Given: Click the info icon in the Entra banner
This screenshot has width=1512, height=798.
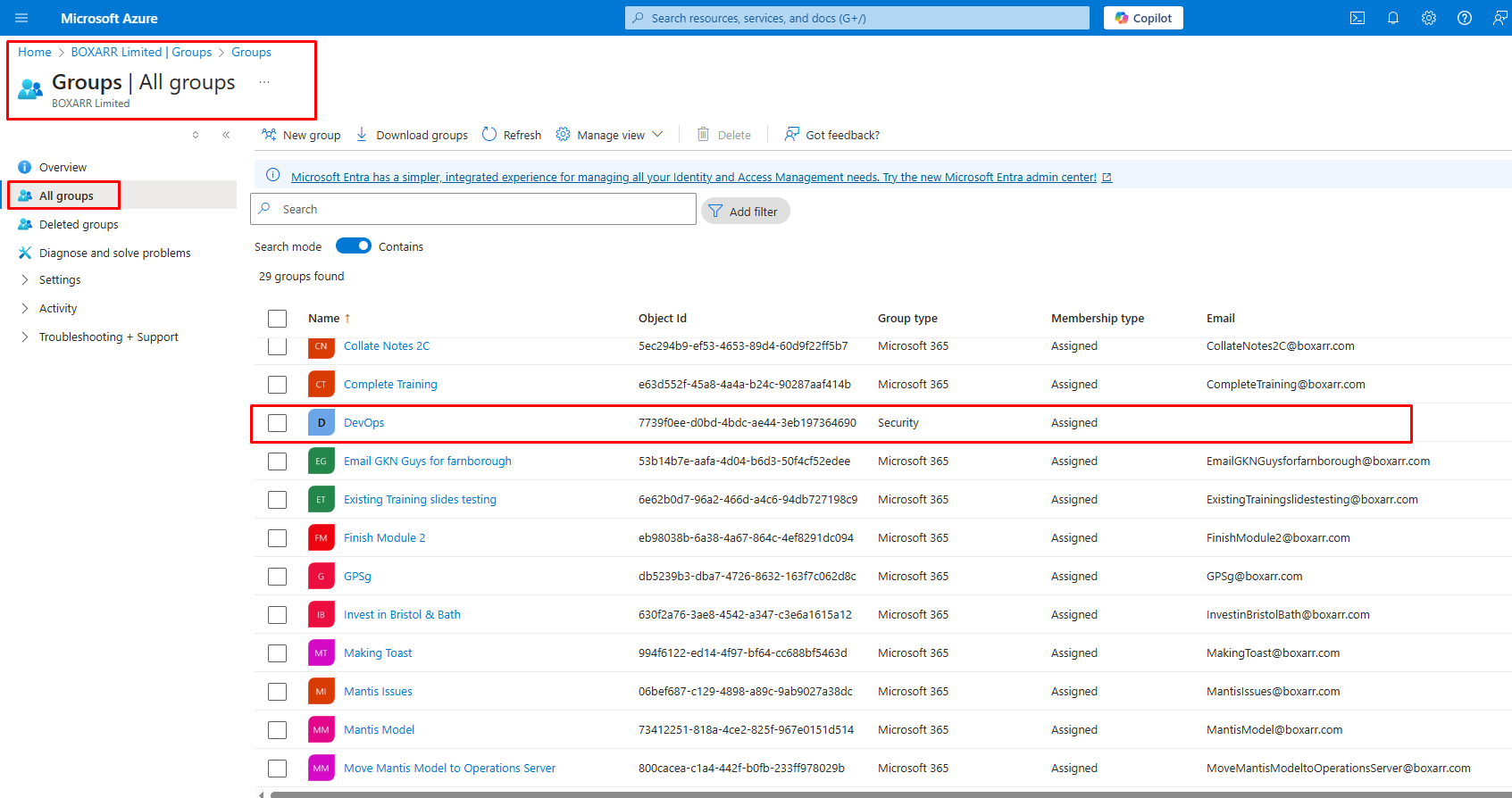Looking at the screenshot, I should point(273,175).
